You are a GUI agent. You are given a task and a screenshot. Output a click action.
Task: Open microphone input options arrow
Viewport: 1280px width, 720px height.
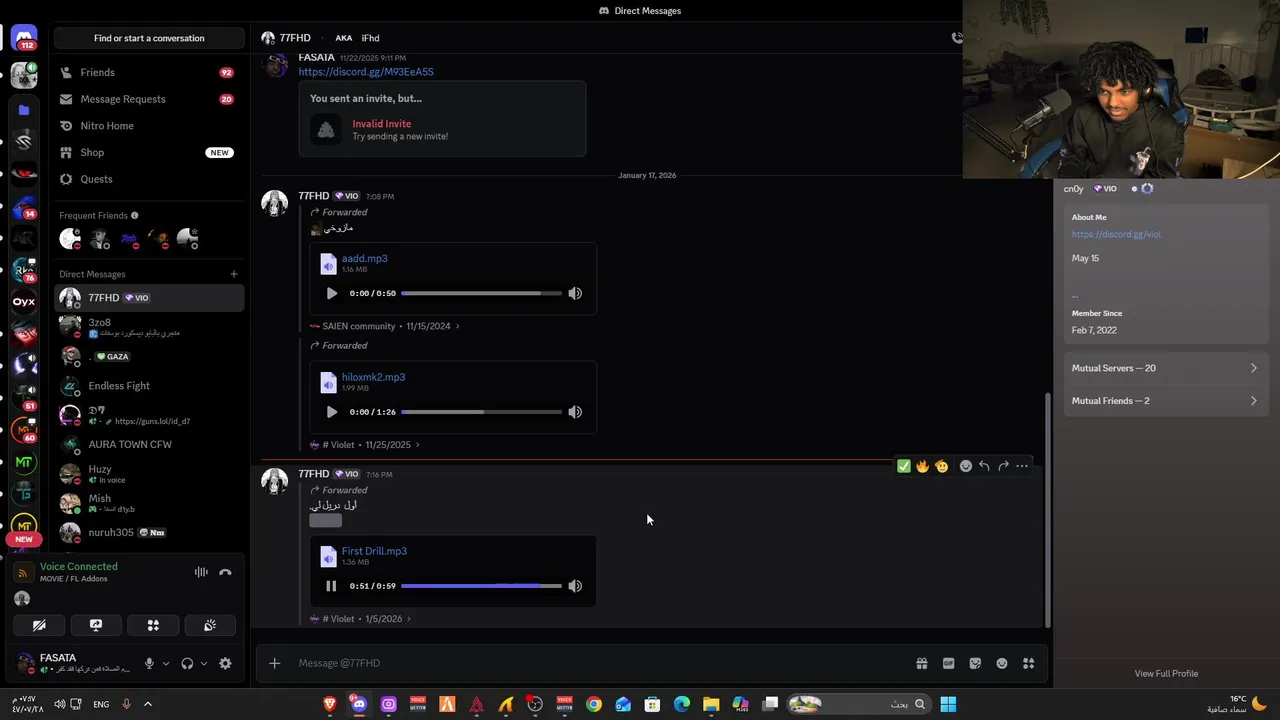(166, 663)
